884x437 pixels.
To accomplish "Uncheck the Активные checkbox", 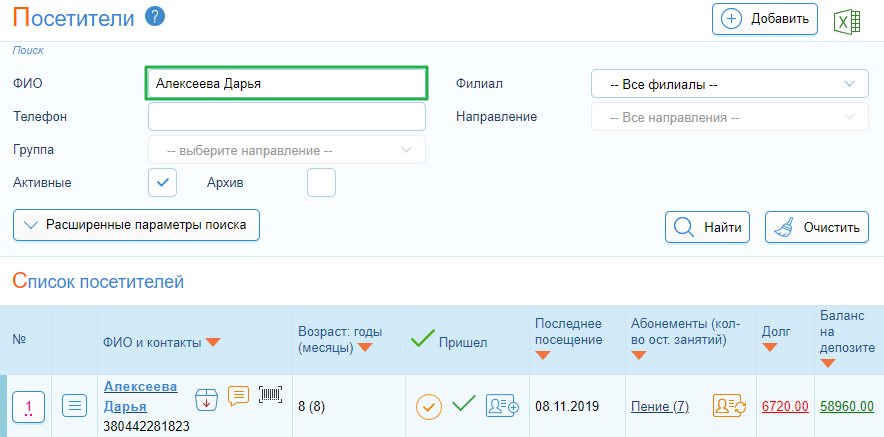I will point(162,183).
